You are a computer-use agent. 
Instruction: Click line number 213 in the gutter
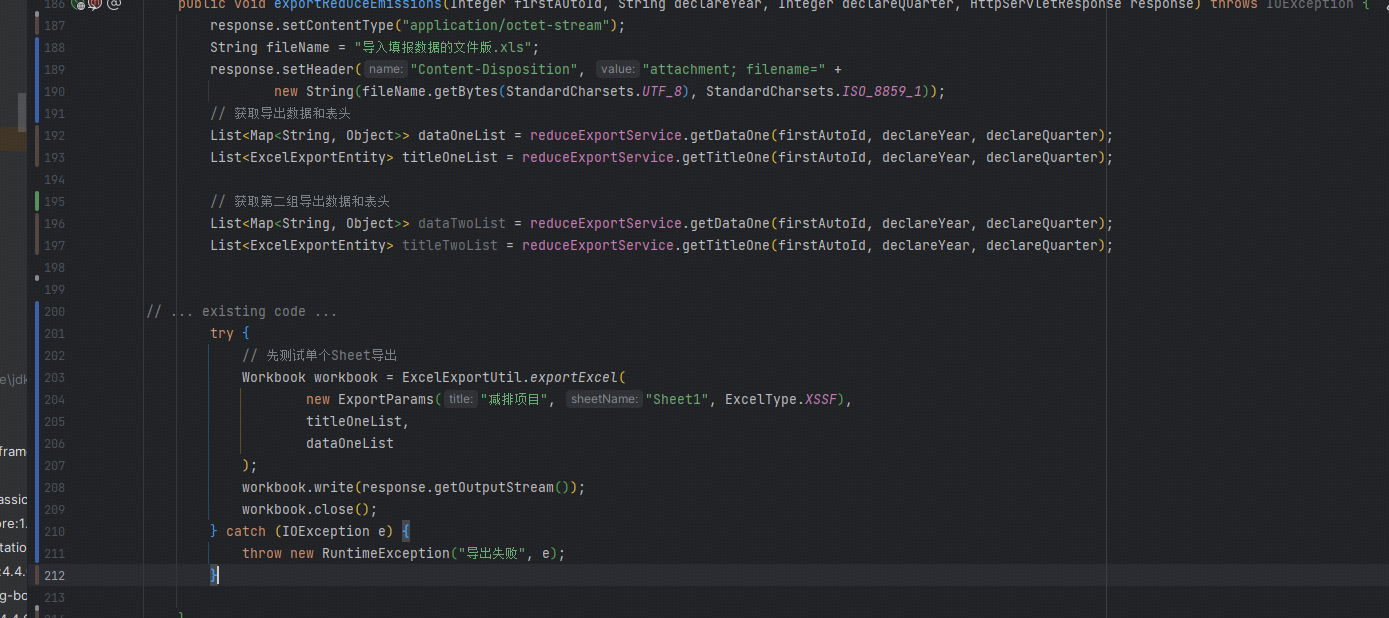55,597
